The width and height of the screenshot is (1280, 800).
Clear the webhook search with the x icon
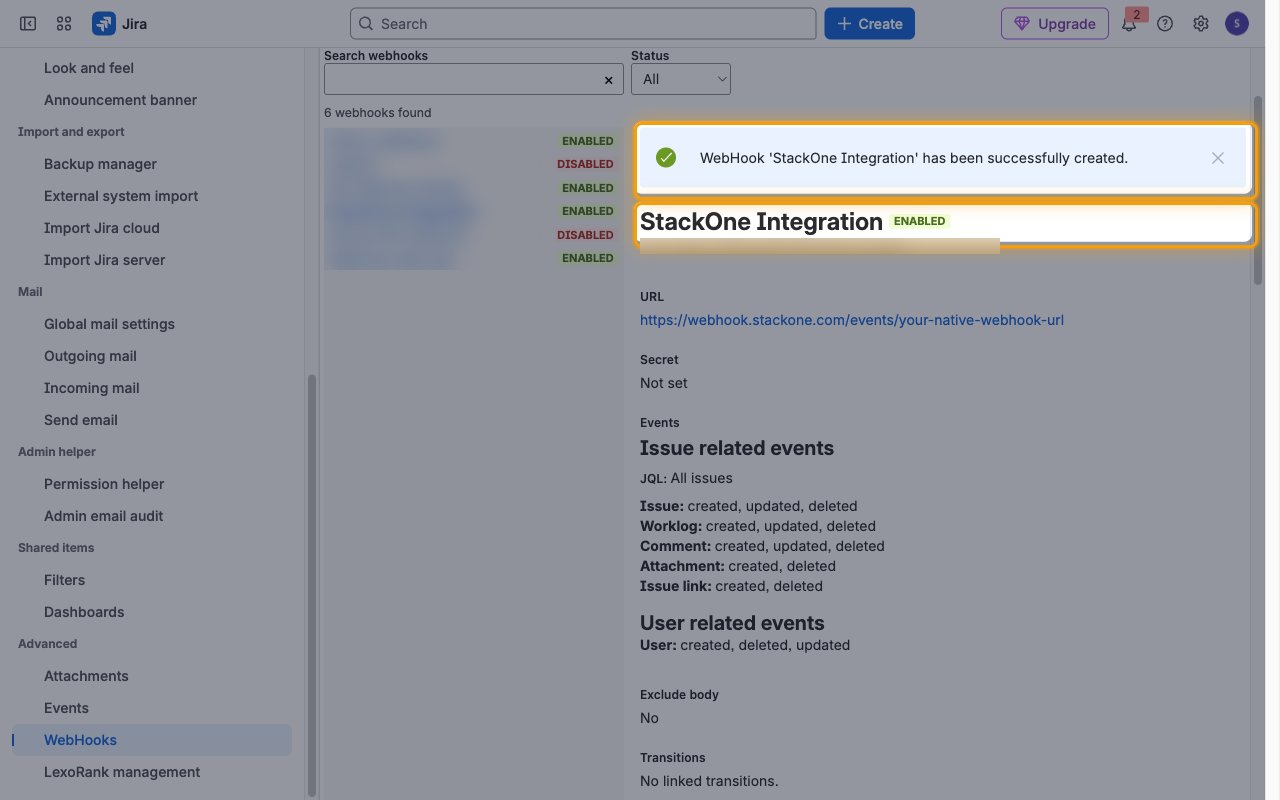(x=608, y=80)
